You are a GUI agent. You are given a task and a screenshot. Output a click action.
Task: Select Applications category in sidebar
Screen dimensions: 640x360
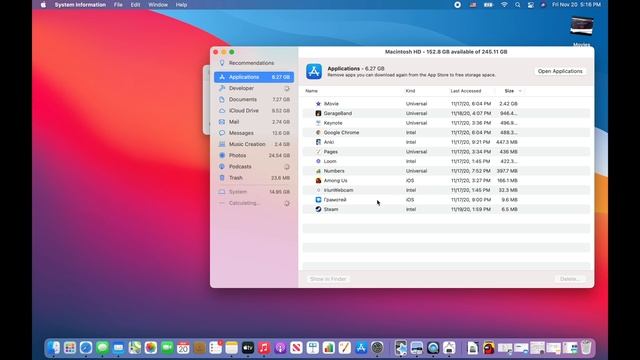[x=254, y=77]
